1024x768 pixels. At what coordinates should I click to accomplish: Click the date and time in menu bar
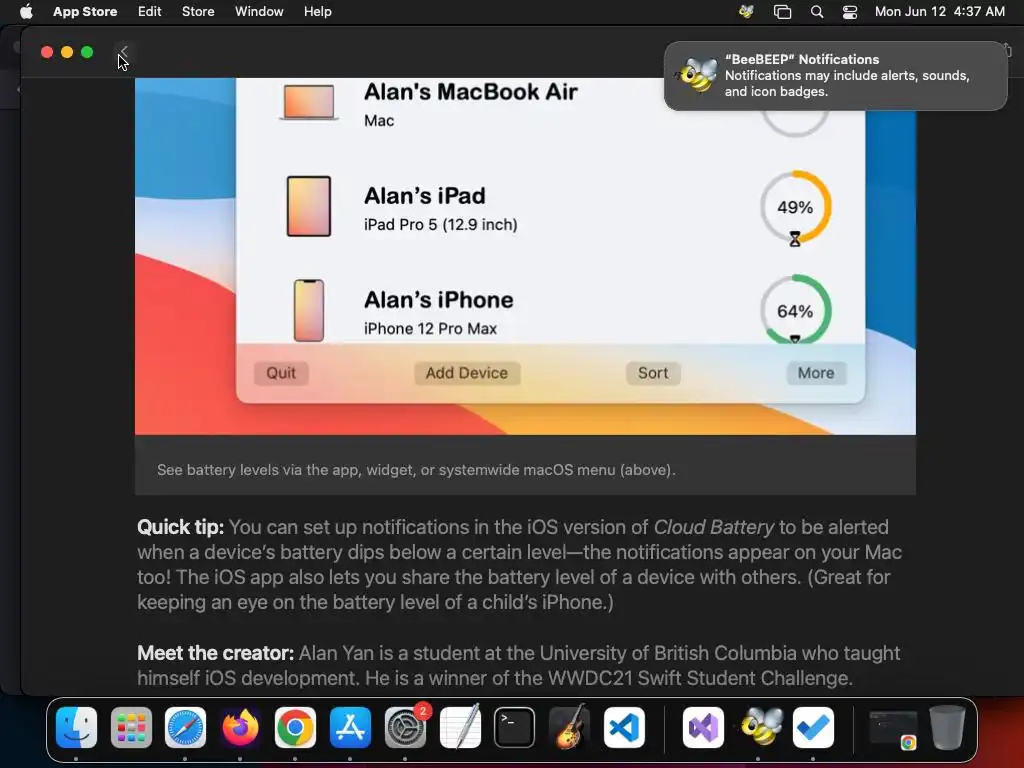point(939,11)
